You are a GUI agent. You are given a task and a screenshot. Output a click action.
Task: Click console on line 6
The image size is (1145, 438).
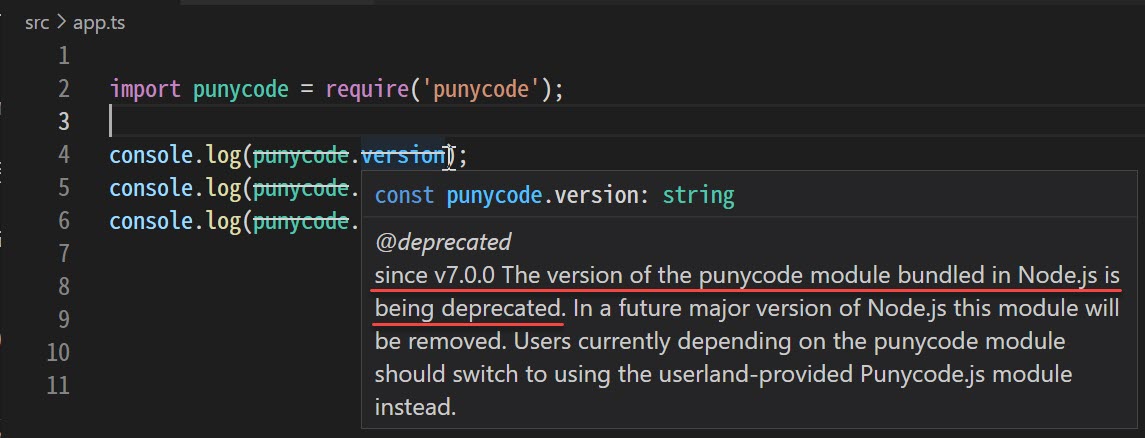(x=151, y=221)
